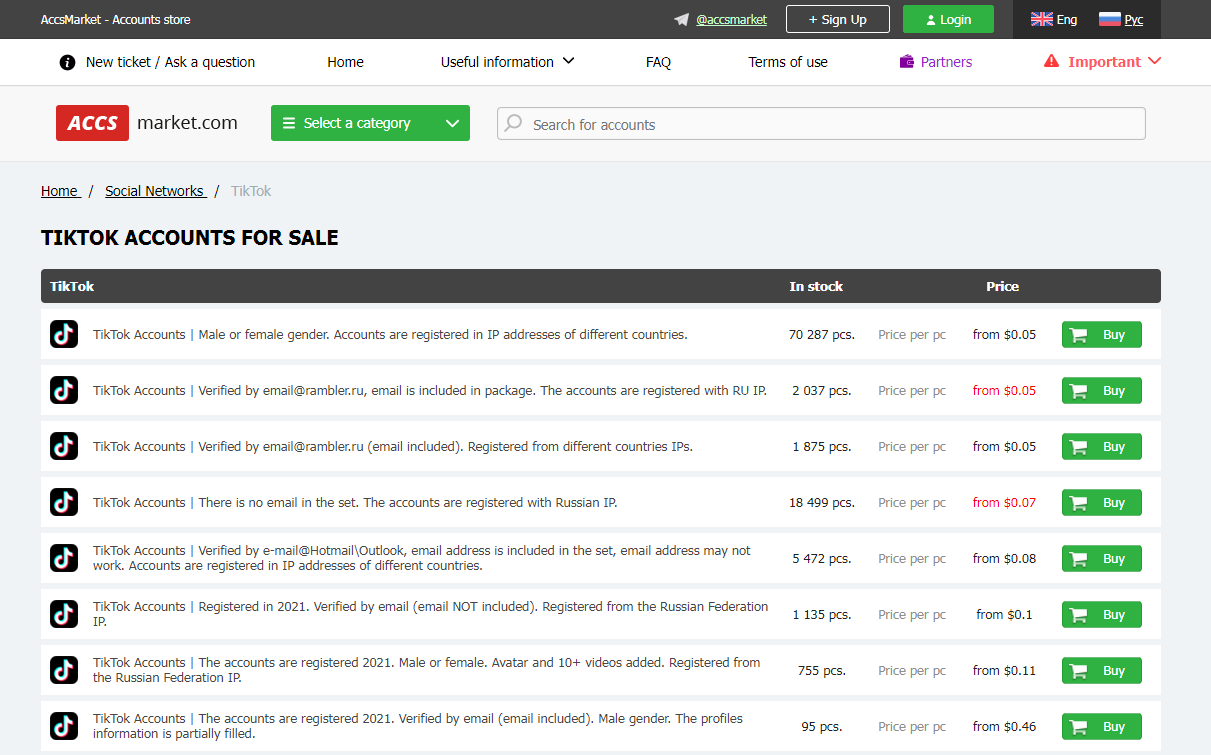1211x755 pixels.
Task: Click the stock count '18 499 pcs.'
Action: 822,502
